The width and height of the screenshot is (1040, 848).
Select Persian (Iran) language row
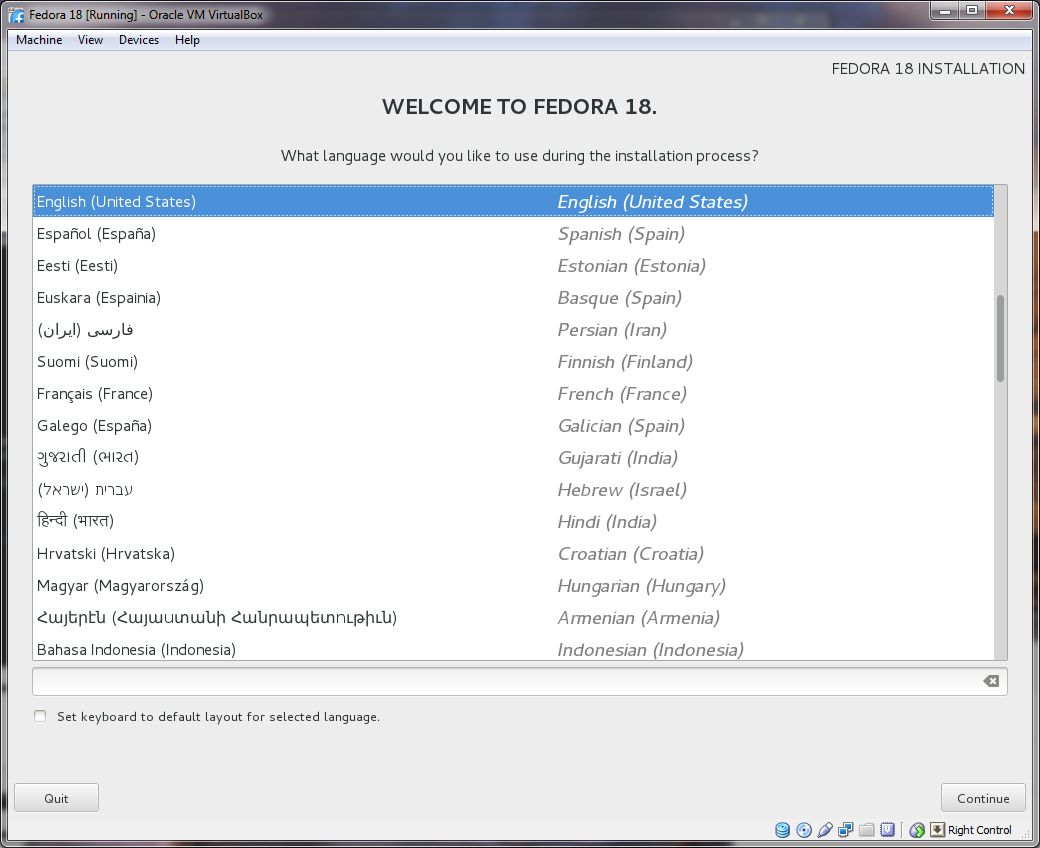513,330
